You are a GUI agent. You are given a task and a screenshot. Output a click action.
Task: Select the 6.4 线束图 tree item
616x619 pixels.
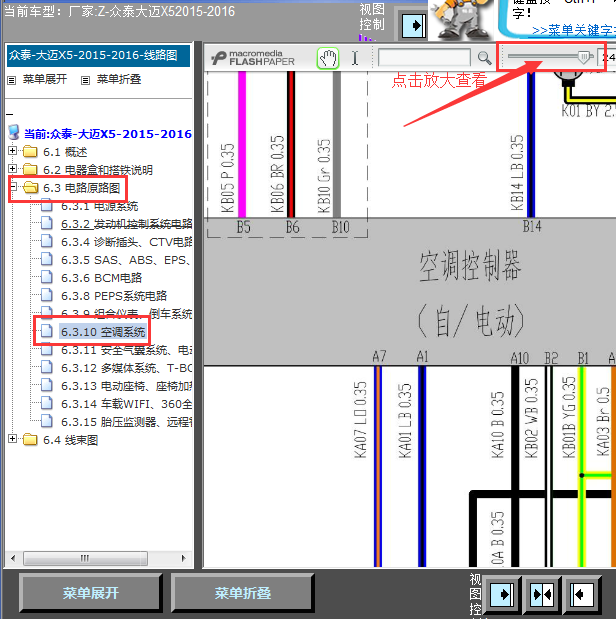click(x=70, y=440)
